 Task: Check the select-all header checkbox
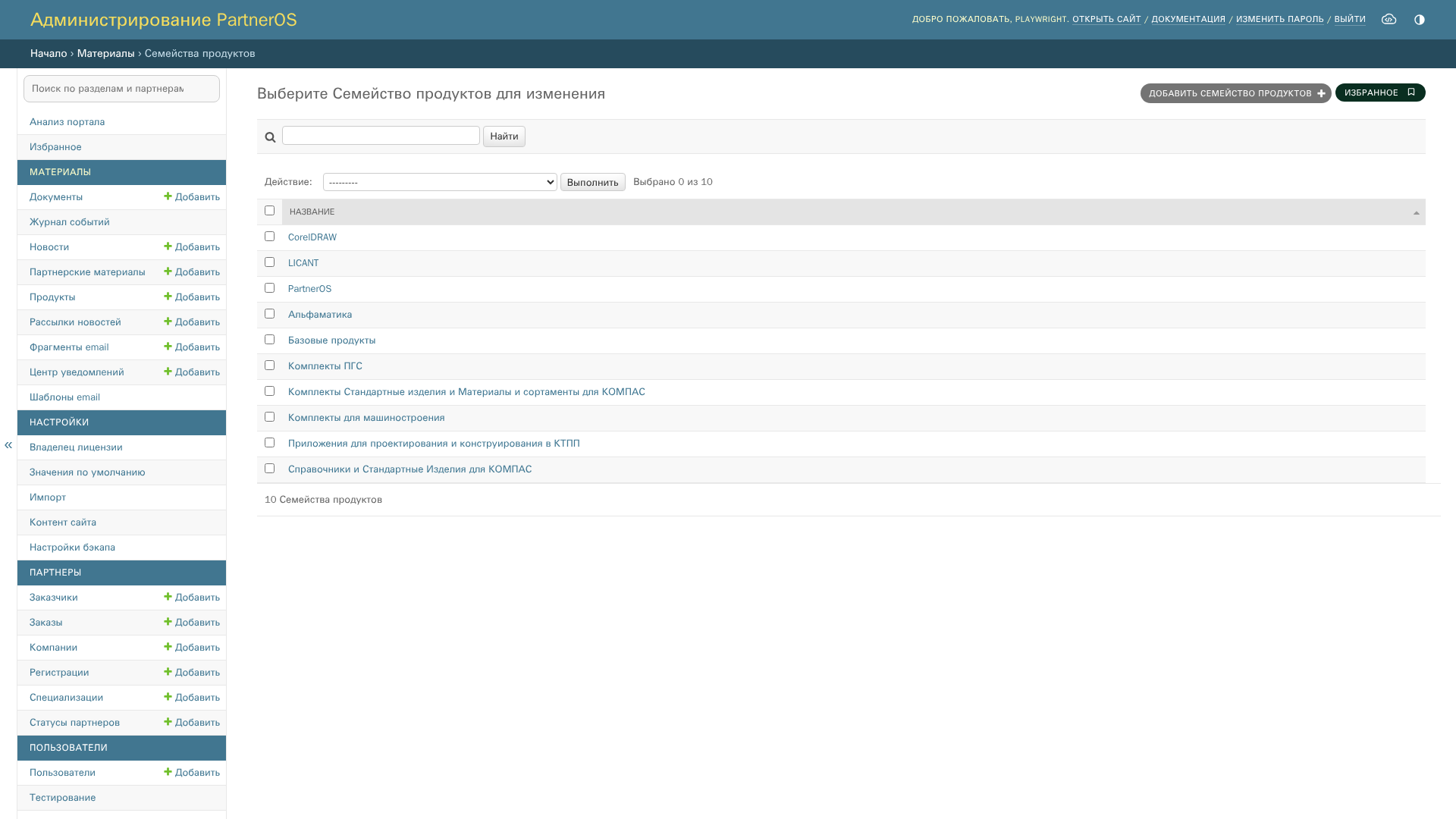click(269, 211)
